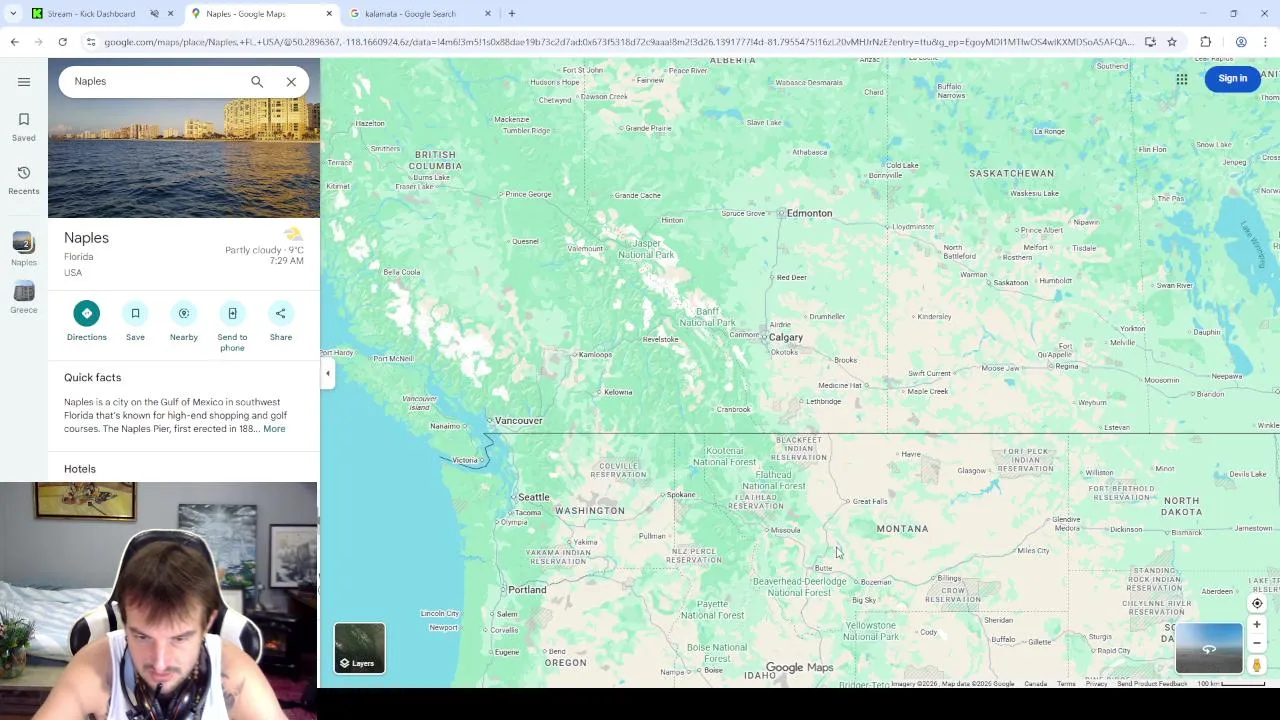Click the search magnifier icon
The image size is (1280, 720).
[257, 82]
